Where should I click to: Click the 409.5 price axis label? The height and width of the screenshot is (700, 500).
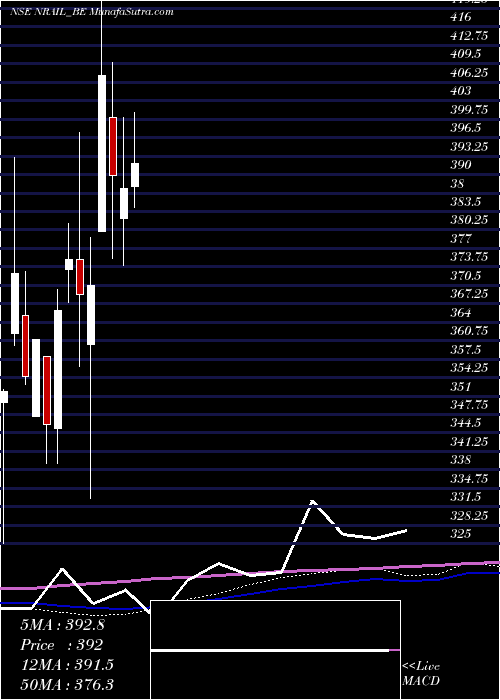466,54
